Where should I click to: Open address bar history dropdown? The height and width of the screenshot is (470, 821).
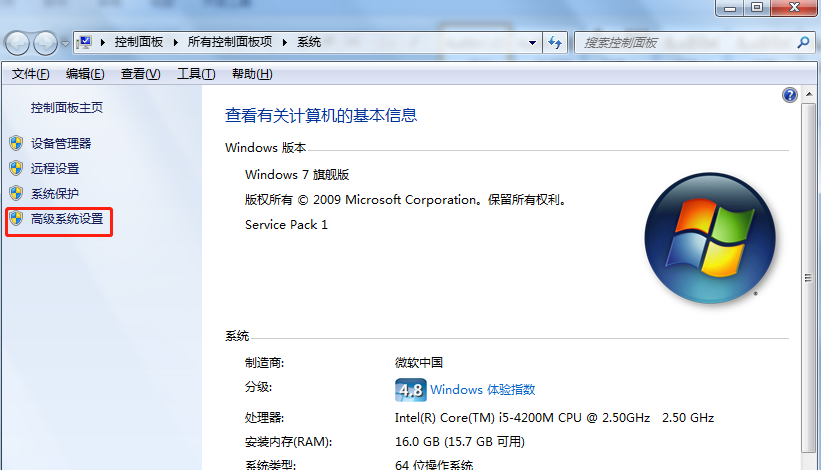point(532,42)
